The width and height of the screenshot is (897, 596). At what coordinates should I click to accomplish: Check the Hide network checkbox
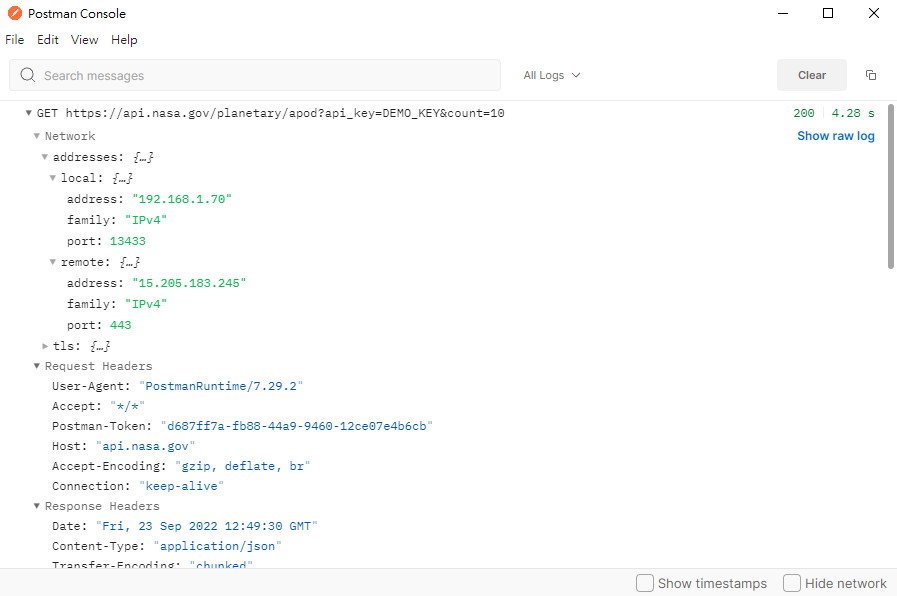pos(792,583)
